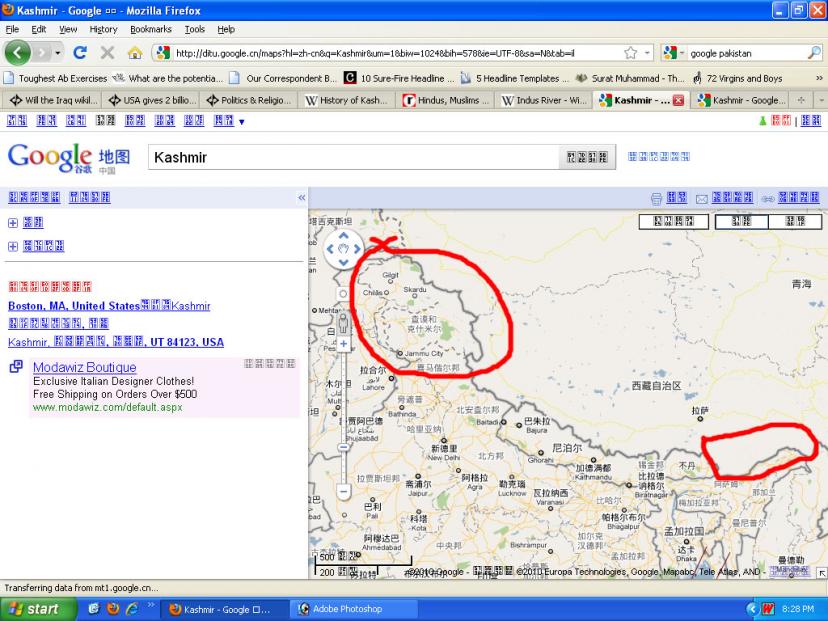The width and height of the screenshot is (828, 621).
Task: Zoom out with the map minus button
Action: (x=343, y=492)
